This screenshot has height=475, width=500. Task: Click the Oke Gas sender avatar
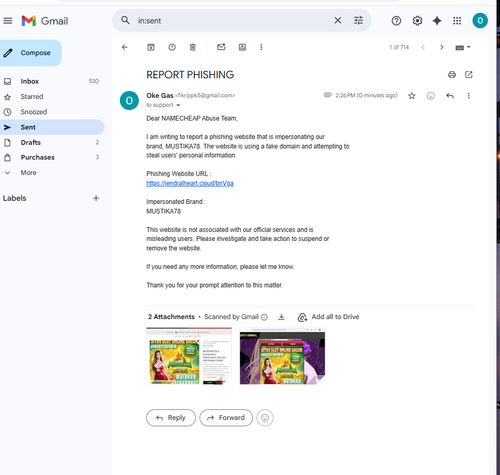click(129, 100)
